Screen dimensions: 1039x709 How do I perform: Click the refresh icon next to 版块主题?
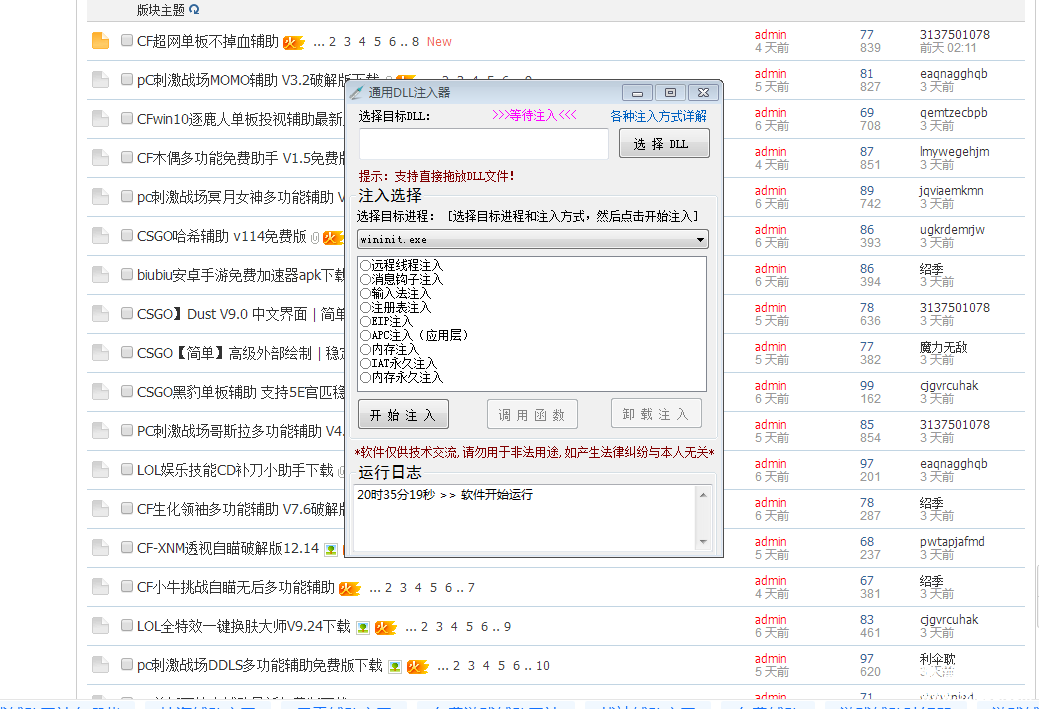(194, 9)
